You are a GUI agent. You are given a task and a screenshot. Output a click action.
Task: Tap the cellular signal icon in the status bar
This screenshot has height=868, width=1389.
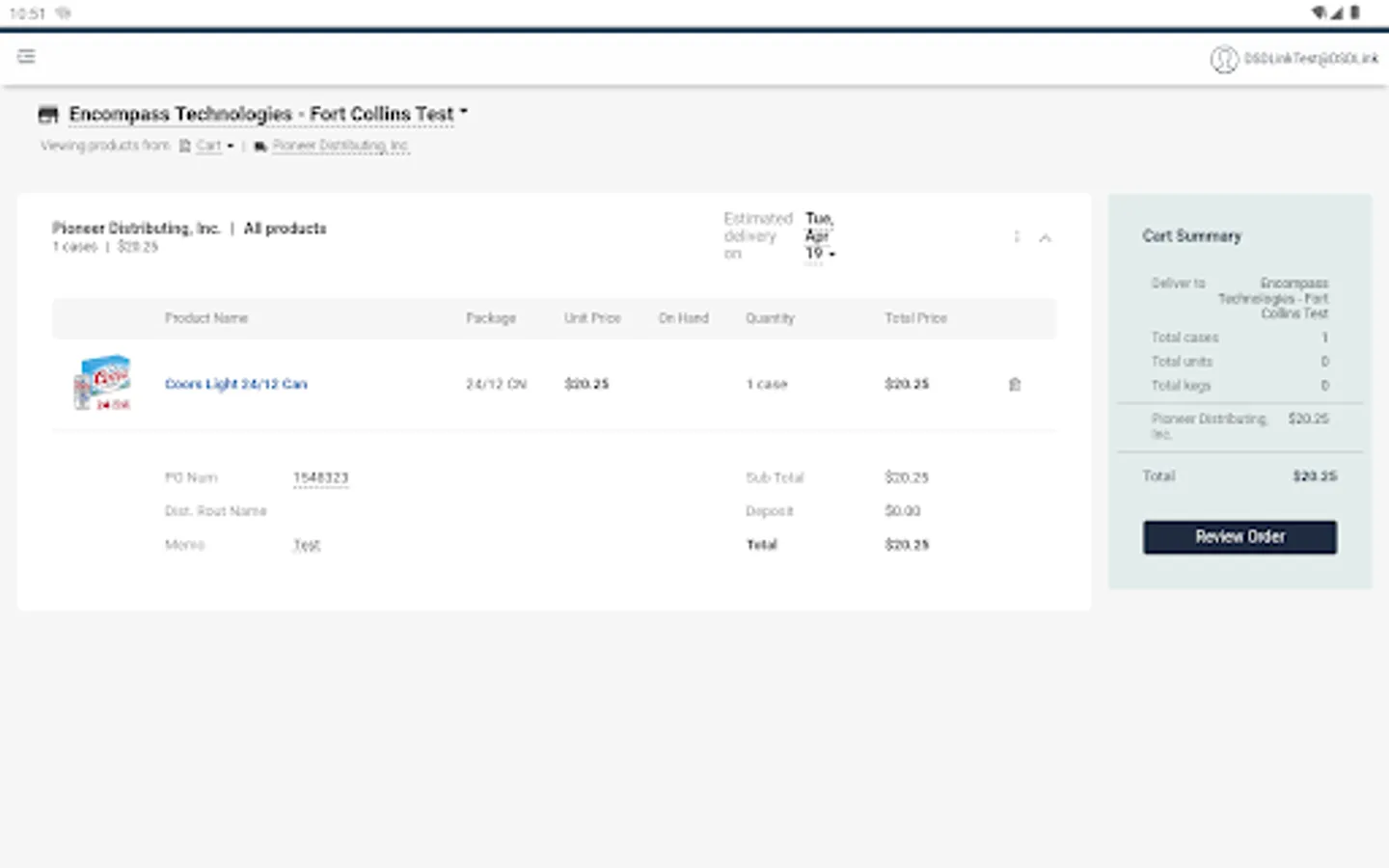pos(1337,13)
